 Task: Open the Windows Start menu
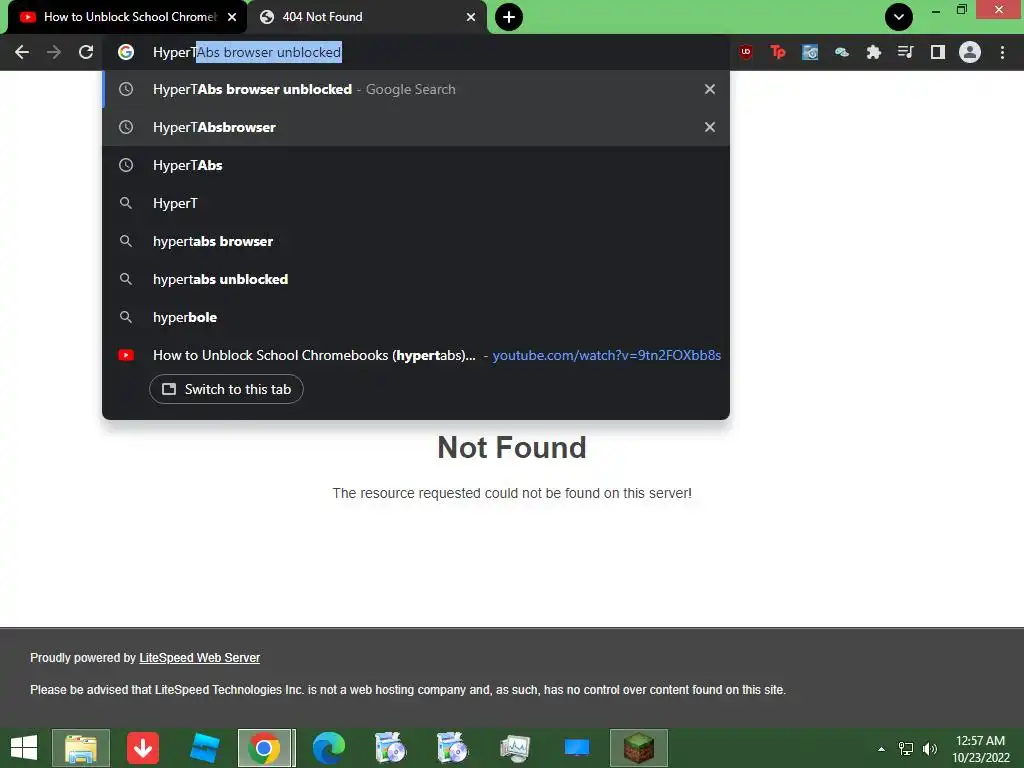coord(24,748)
